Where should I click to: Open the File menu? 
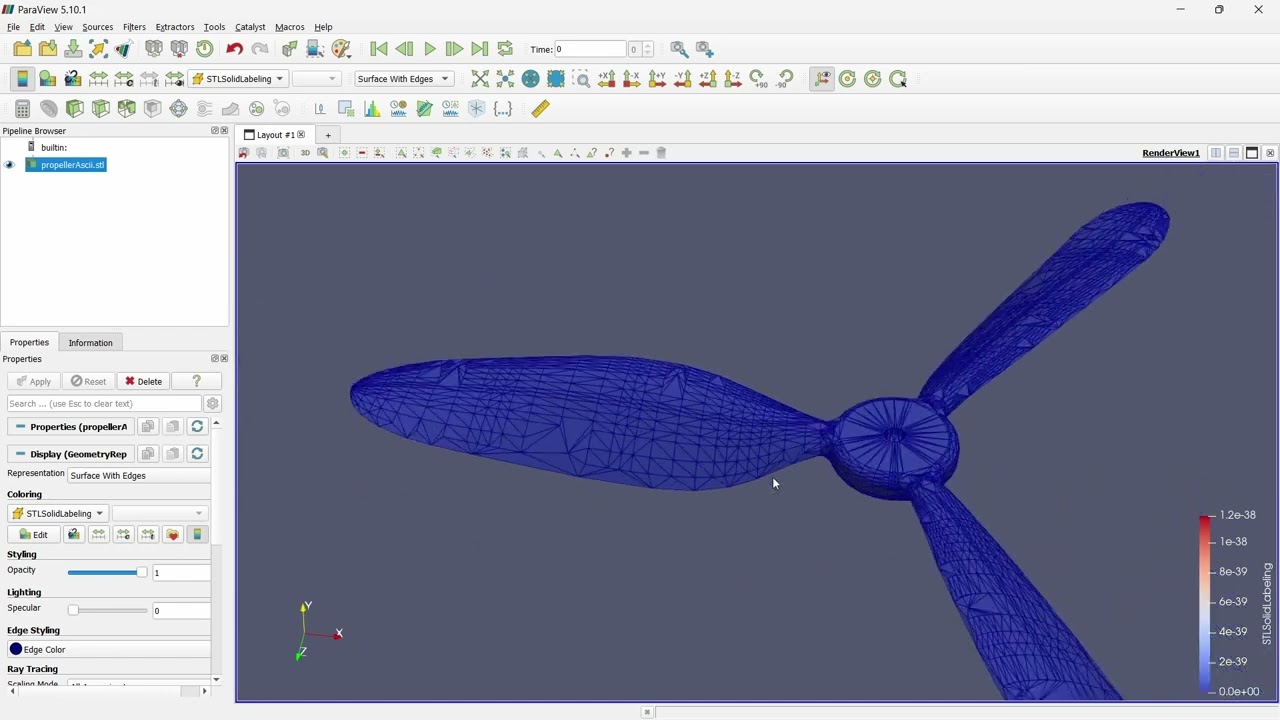pyautogui.click(x=14, y=27)
